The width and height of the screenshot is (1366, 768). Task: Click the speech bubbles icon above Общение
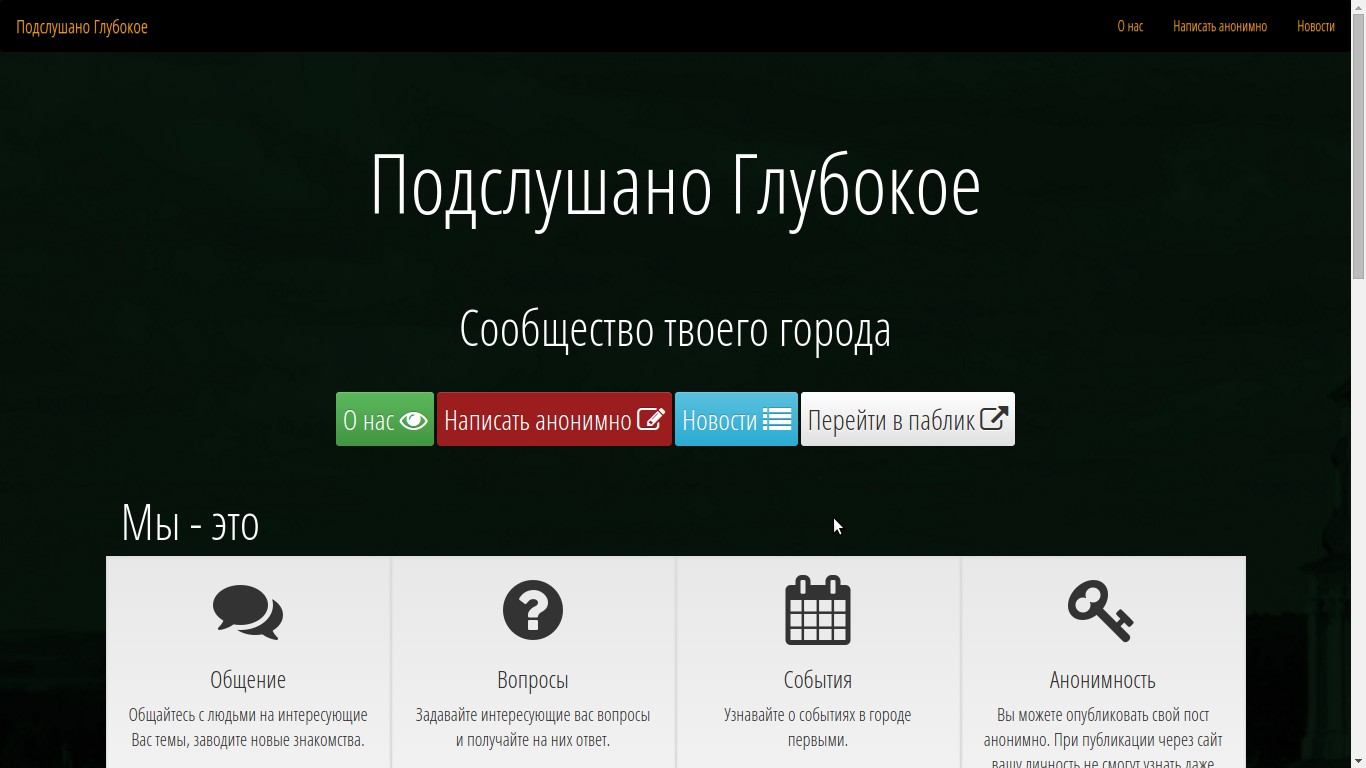pyautogui.click(x=248, y=611)
